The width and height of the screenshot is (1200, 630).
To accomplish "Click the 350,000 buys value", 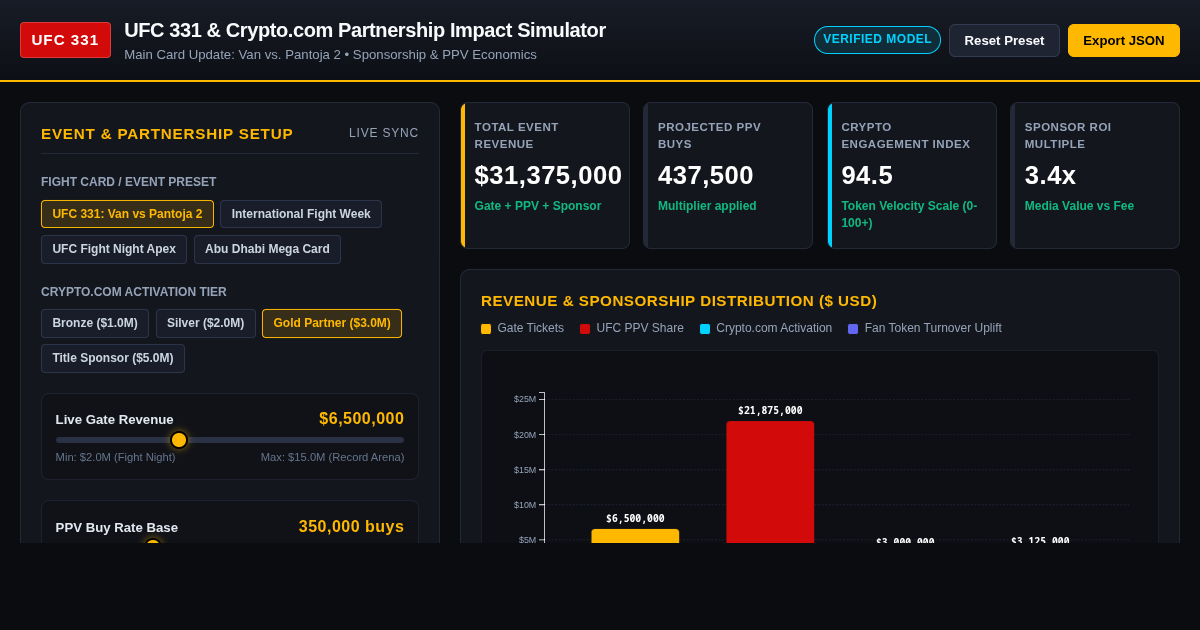I will pos(352,527).
